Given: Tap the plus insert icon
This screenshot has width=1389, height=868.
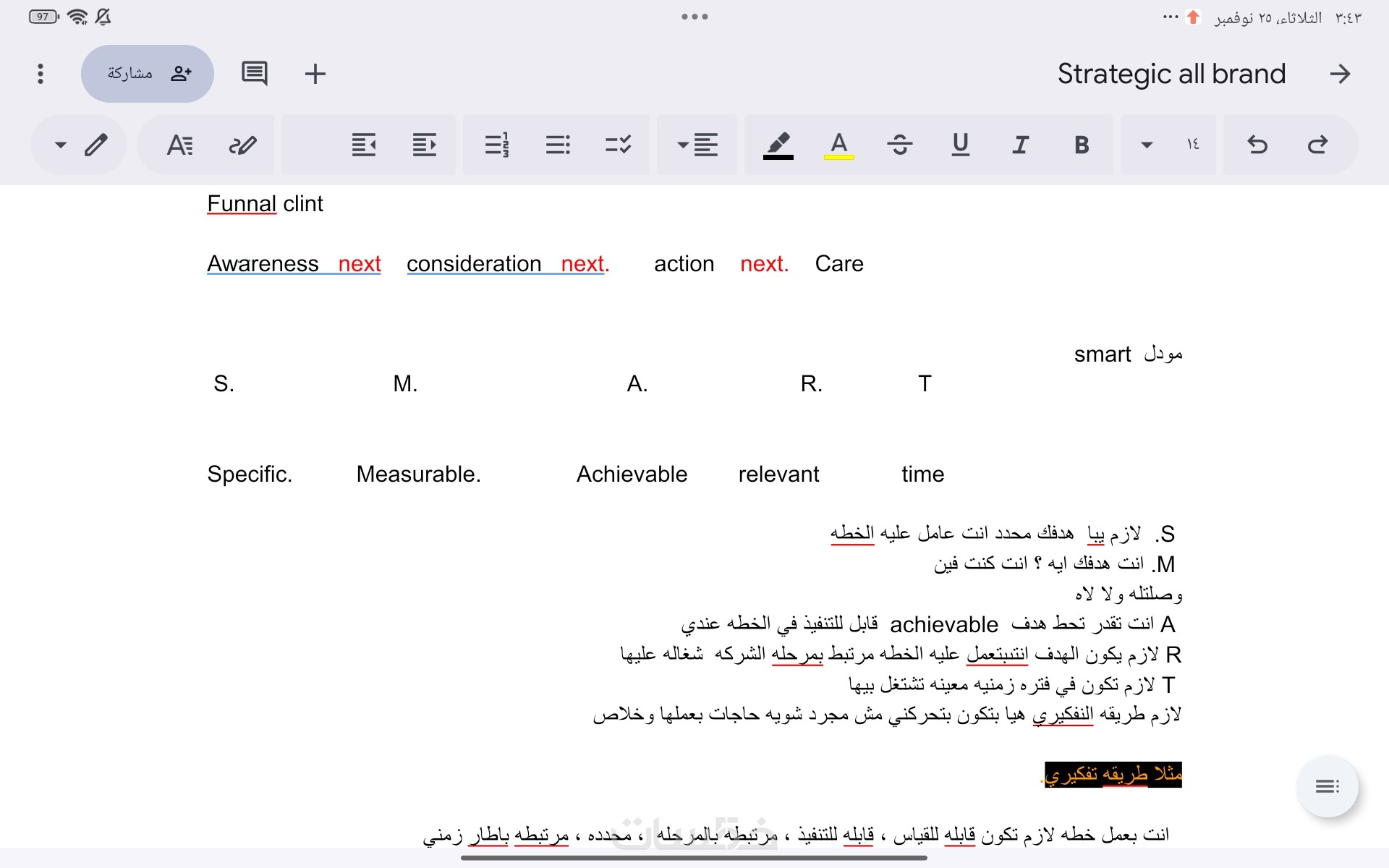Looking at the screenshot, I should click(x=315, y=73).
